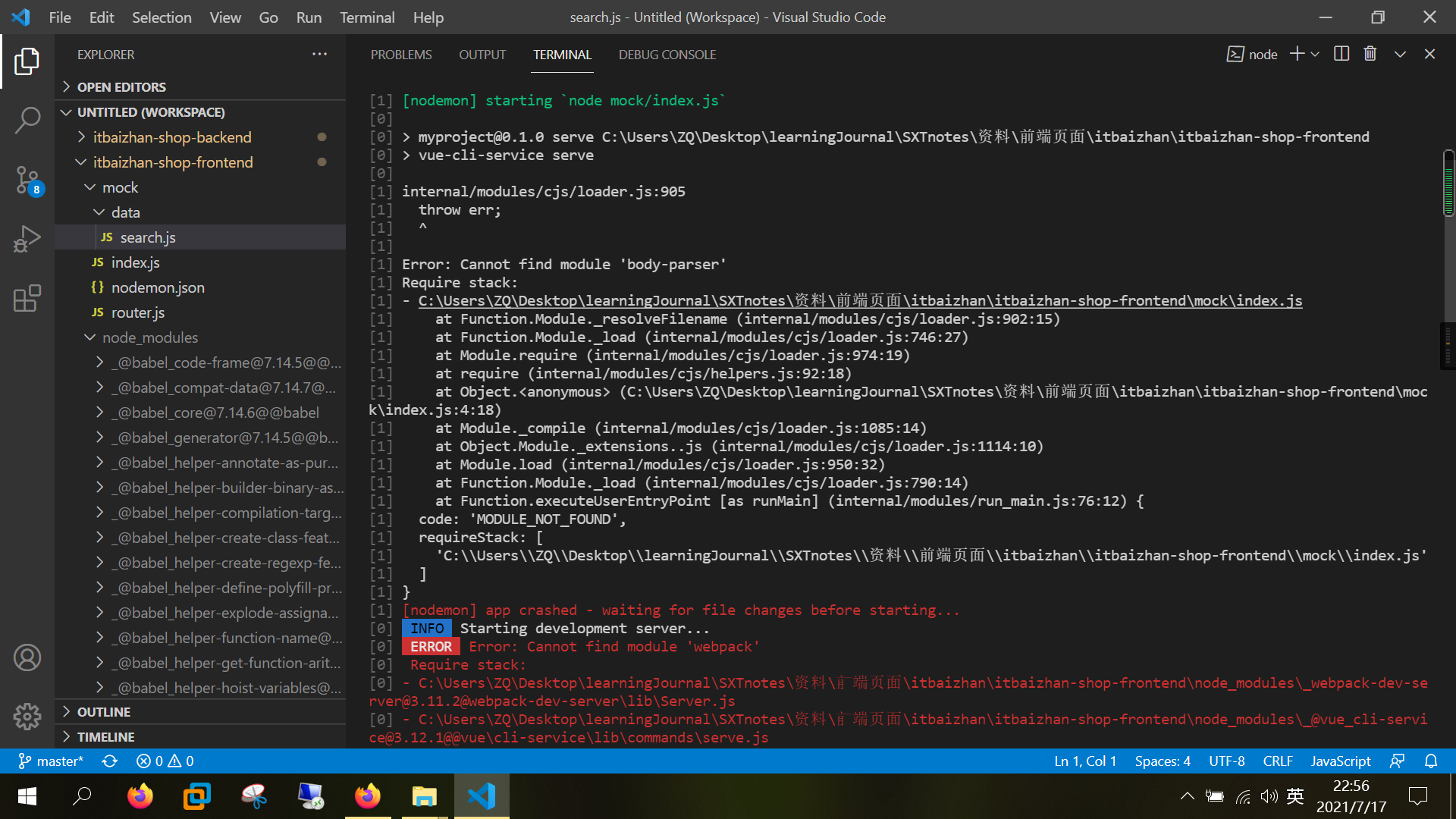Open launch profile dropdown next to plus
Screen dimensions: 1456x819
coord(1315,54)
